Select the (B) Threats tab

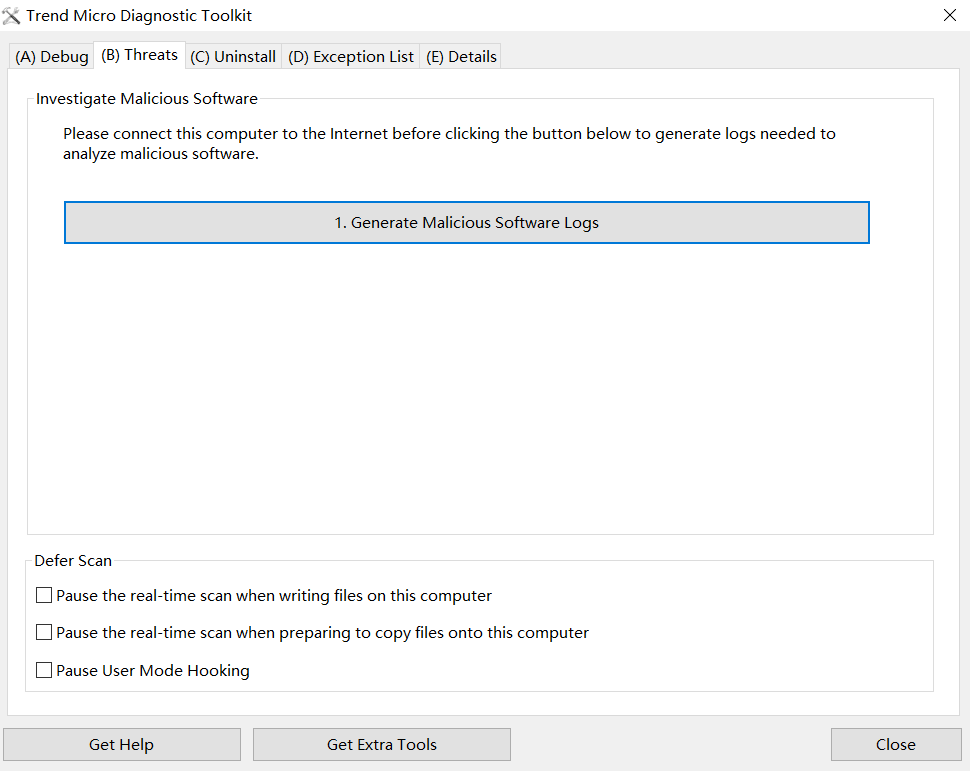139,55
